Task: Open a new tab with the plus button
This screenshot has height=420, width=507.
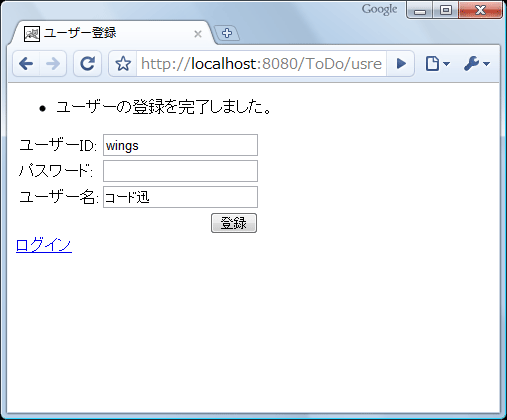Action: [x=227, y=33]
